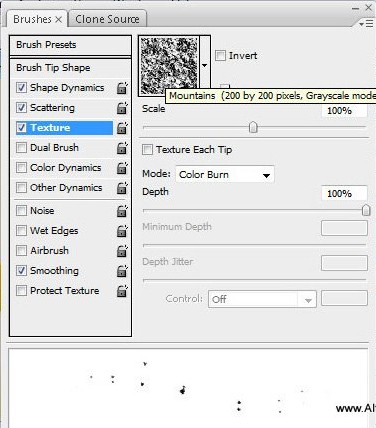The image size is (376, 428).
Task: Click the Scale 100% value field
Action: point(344,111)
